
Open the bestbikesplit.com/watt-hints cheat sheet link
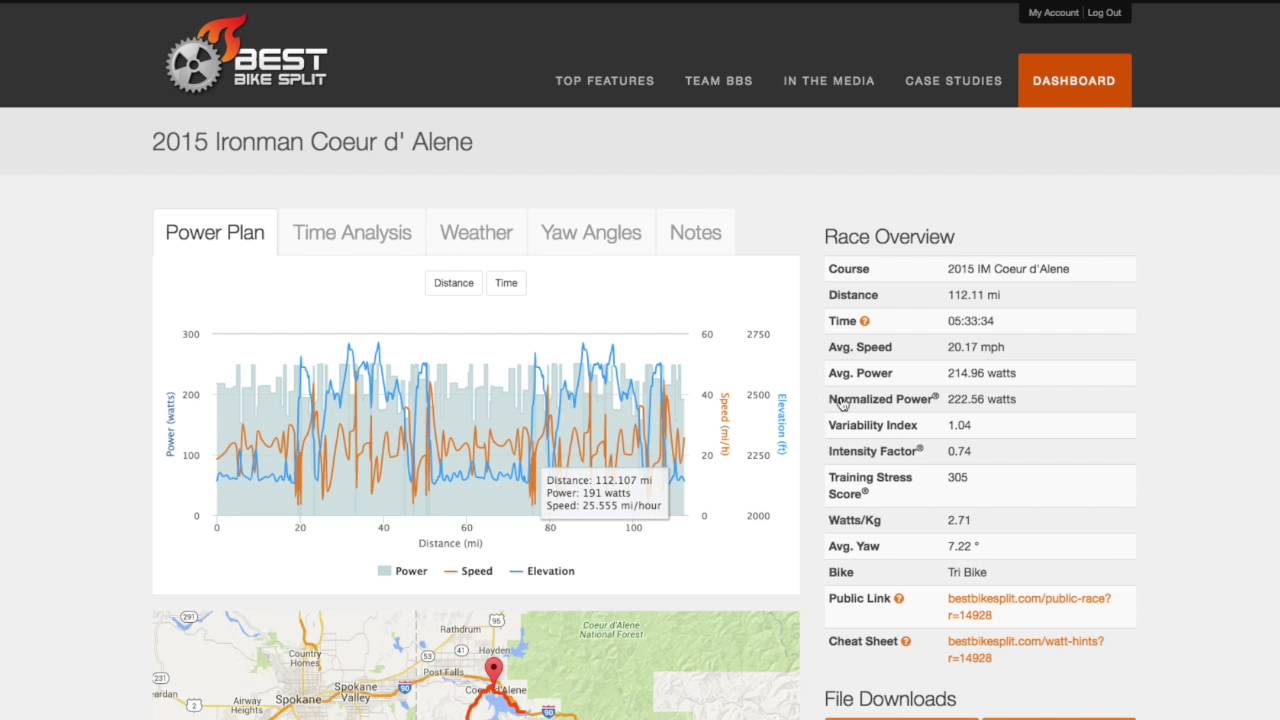tap(1026, 650)
